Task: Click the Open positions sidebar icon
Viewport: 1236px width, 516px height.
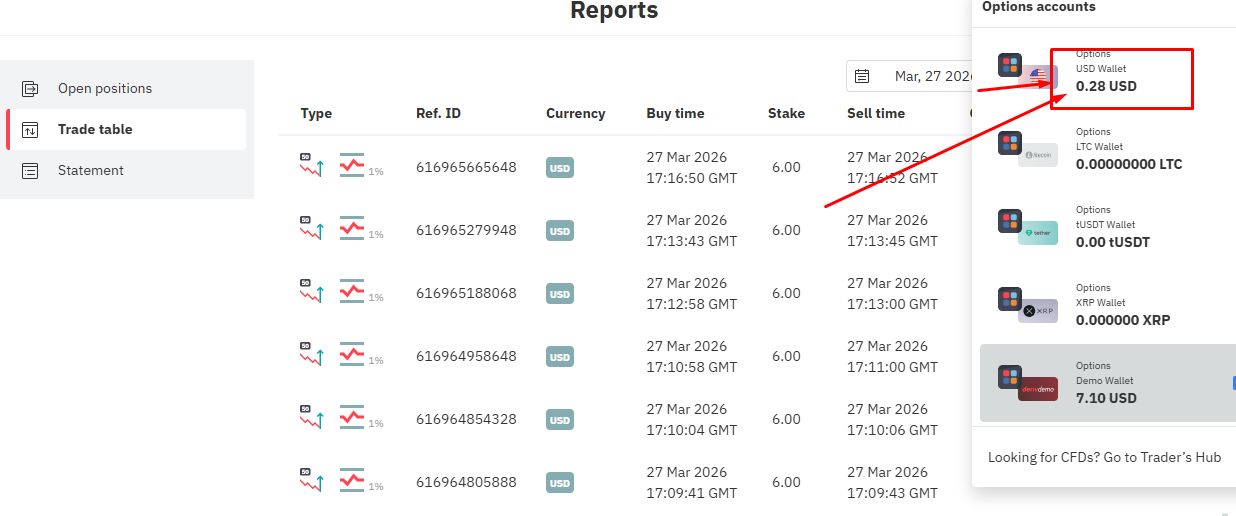Action: pos(30,89)
